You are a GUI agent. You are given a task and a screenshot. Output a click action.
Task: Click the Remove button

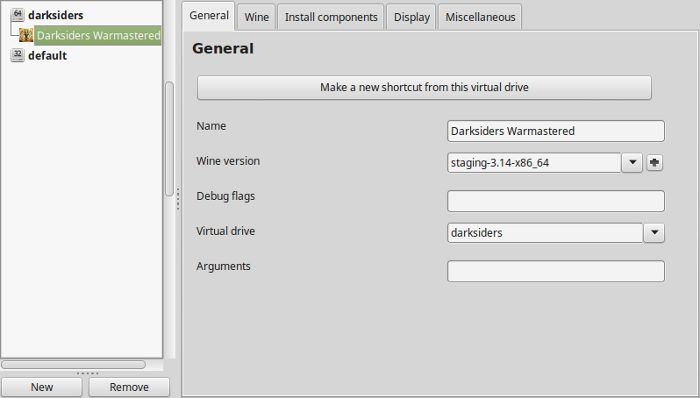click(x=129, y=387)
